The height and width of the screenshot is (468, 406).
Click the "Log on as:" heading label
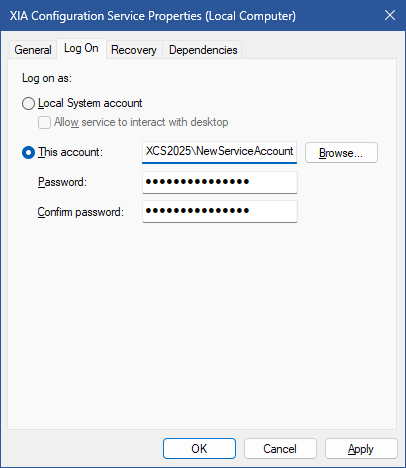click(47, 78)
